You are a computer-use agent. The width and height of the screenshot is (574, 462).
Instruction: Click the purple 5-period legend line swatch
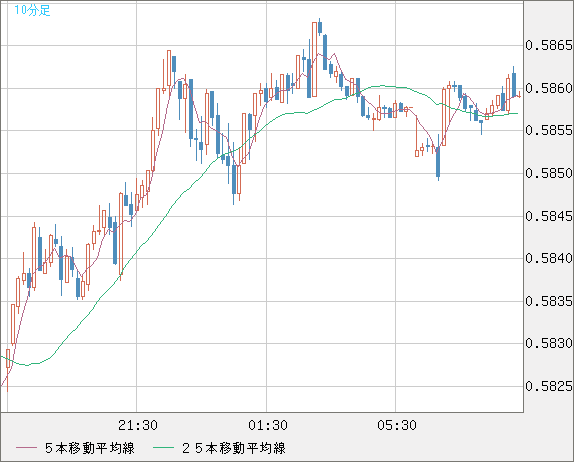point(26,448)
